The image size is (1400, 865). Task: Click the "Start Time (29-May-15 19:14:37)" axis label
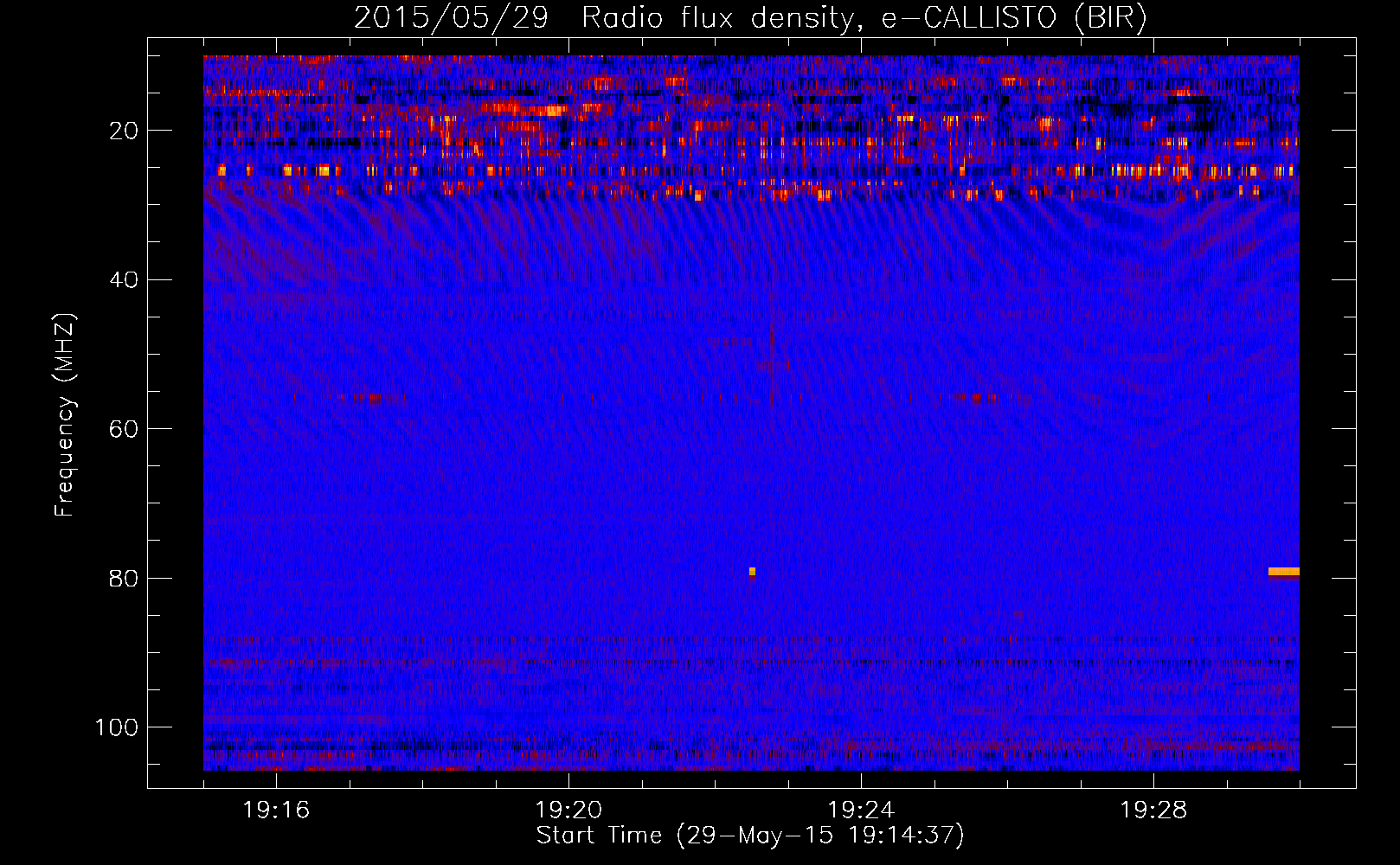coord(750,836)
